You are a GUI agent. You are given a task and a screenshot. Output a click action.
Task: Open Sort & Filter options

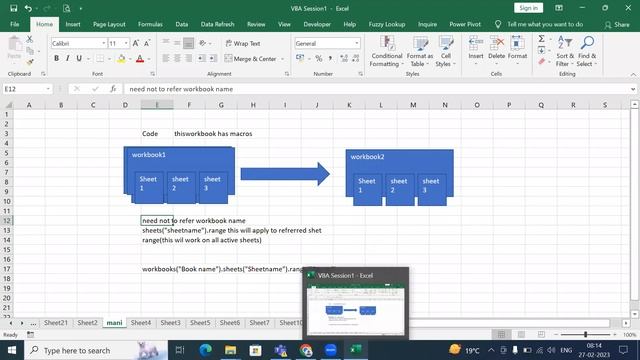pyautogui.click(x=565, y=51)
